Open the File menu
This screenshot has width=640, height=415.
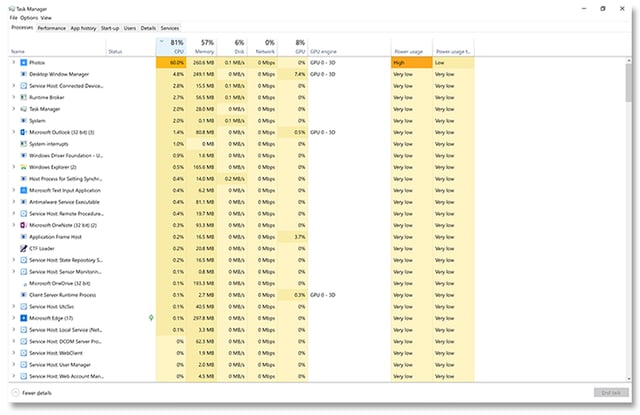click(13, 18)
